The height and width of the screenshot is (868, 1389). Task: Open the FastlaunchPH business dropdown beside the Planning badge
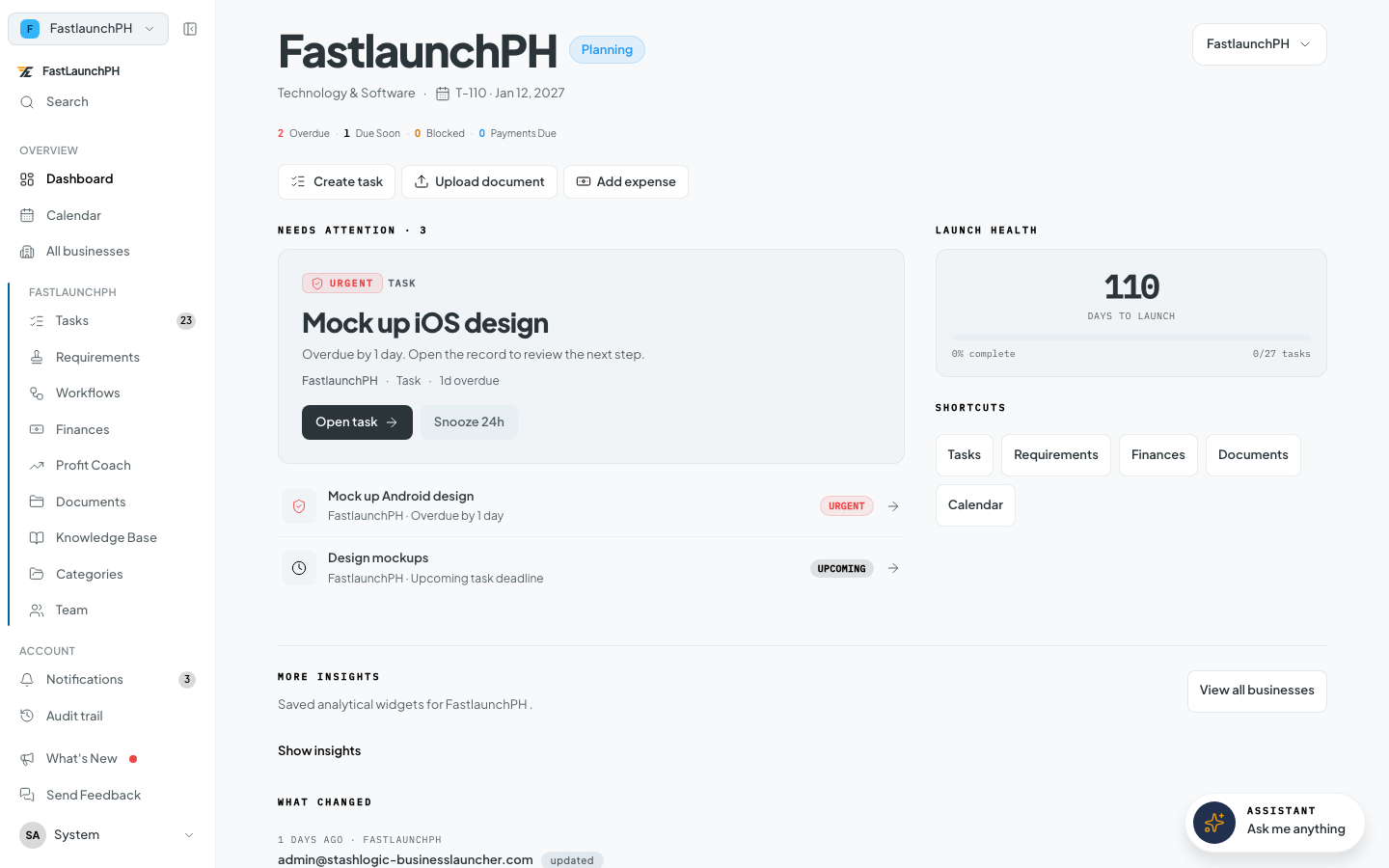(1259, 44)
